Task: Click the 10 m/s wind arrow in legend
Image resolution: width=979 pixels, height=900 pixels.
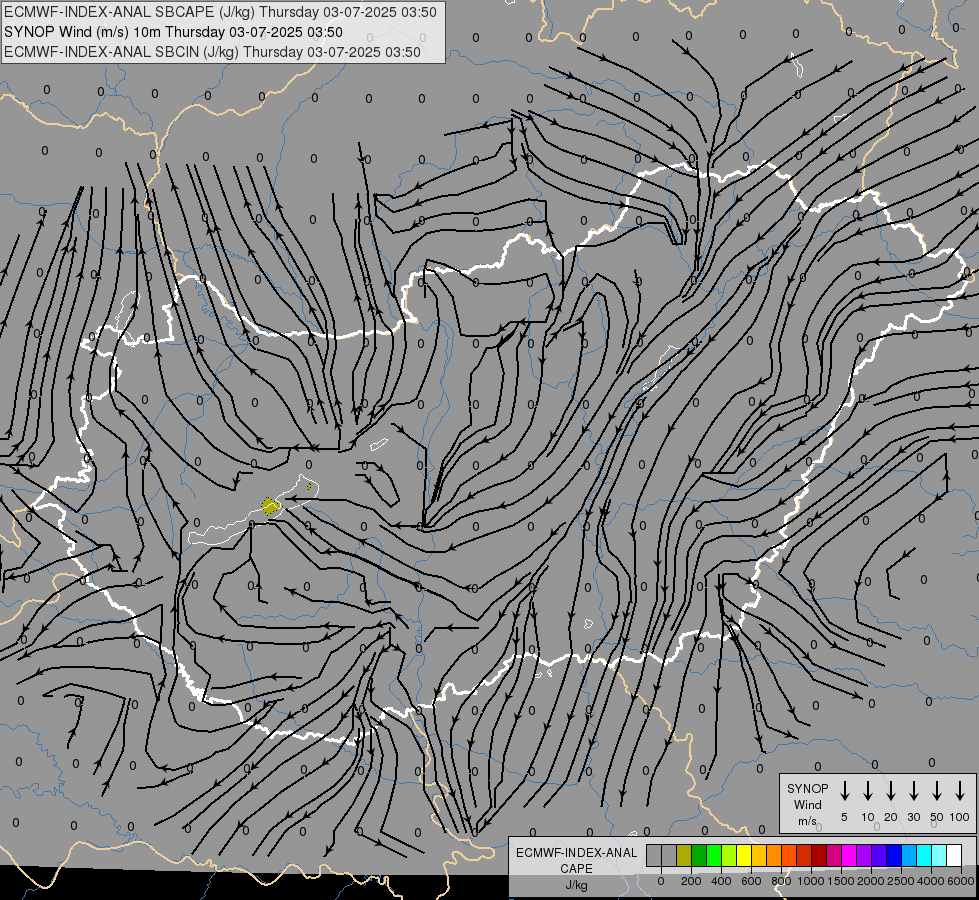Action: [x=868, y=791]
